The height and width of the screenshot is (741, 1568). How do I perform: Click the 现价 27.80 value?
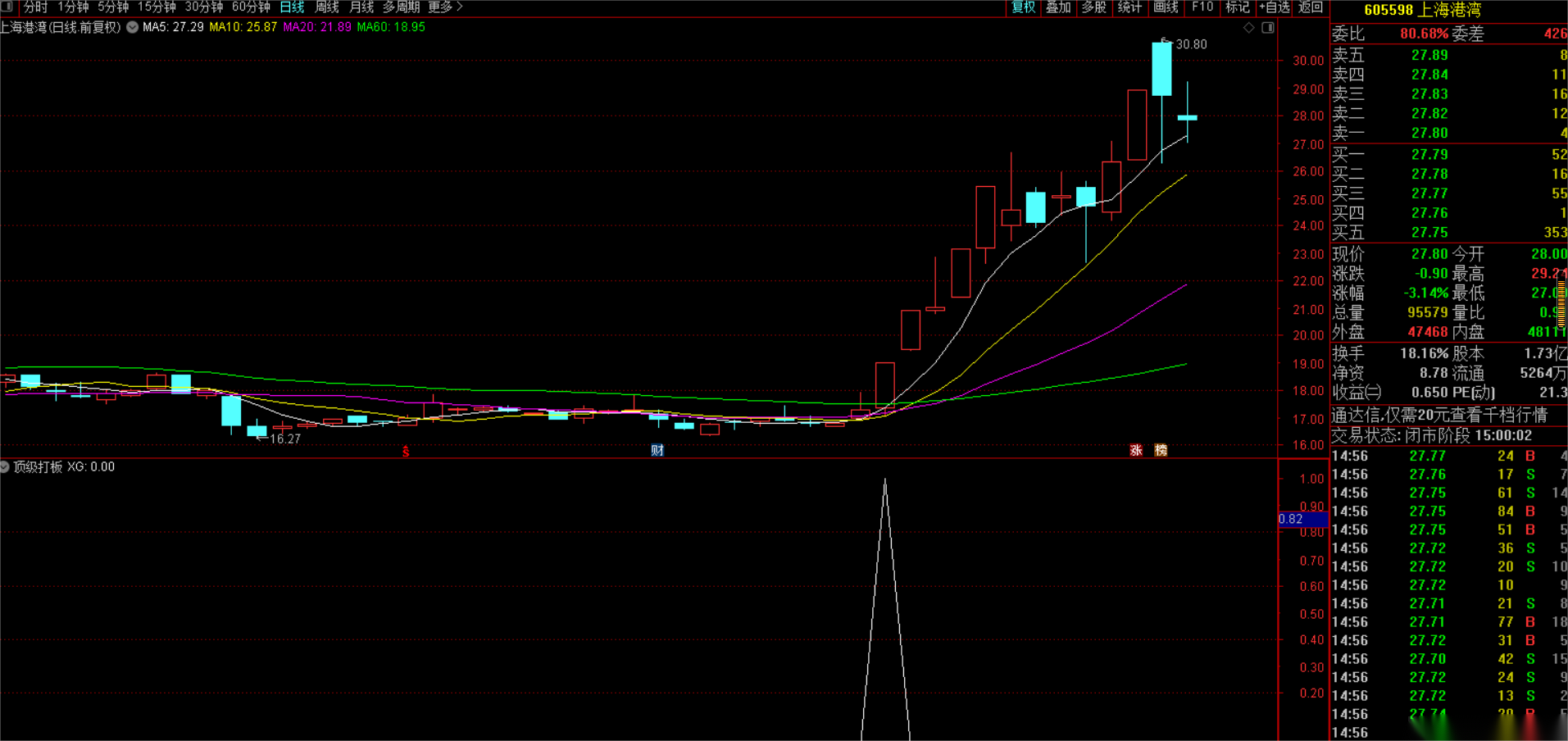(1429, 254)
